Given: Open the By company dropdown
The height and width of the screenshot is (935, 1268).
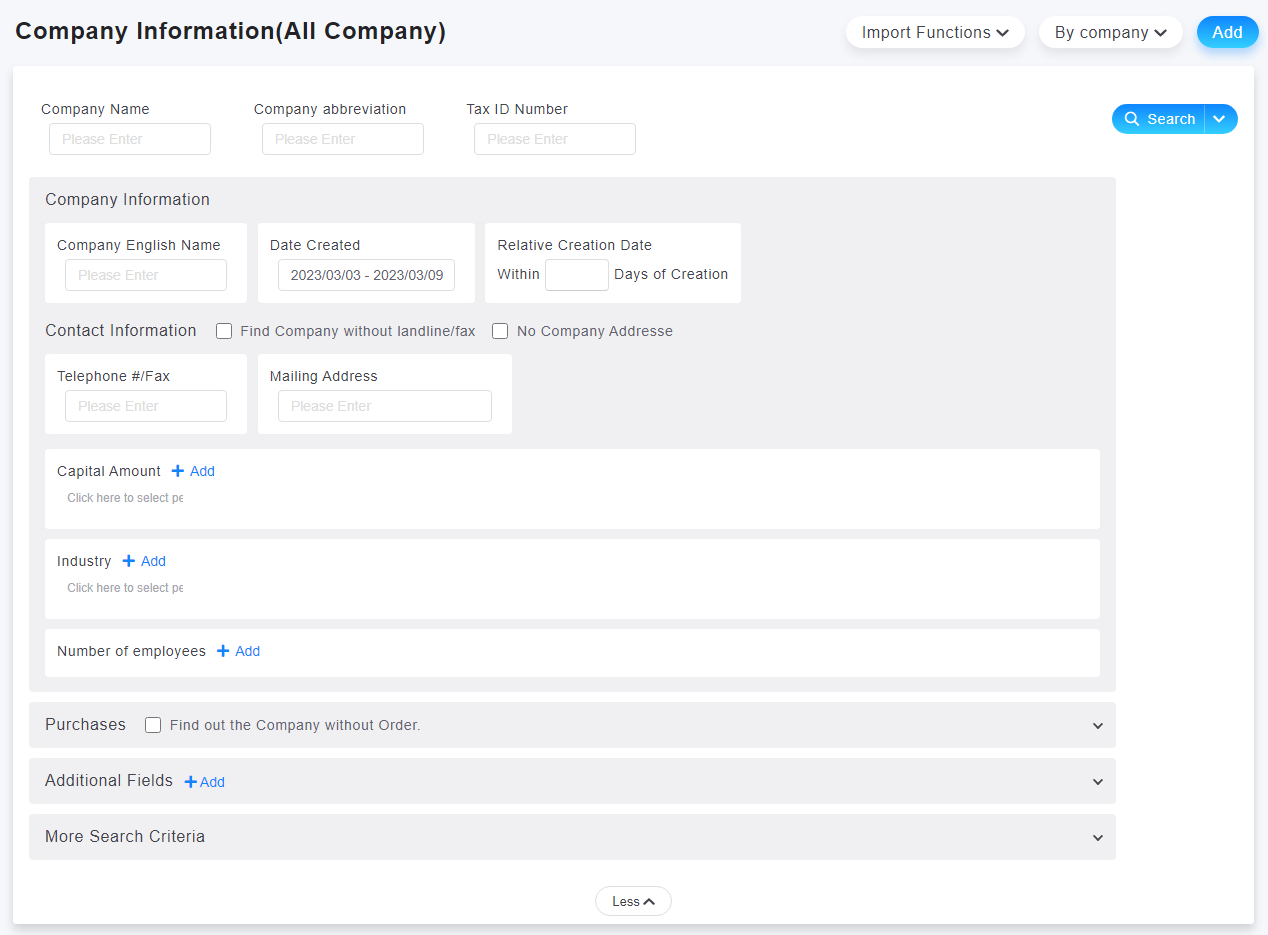Looking at the screenshot, I should [x=1110, y=32].
